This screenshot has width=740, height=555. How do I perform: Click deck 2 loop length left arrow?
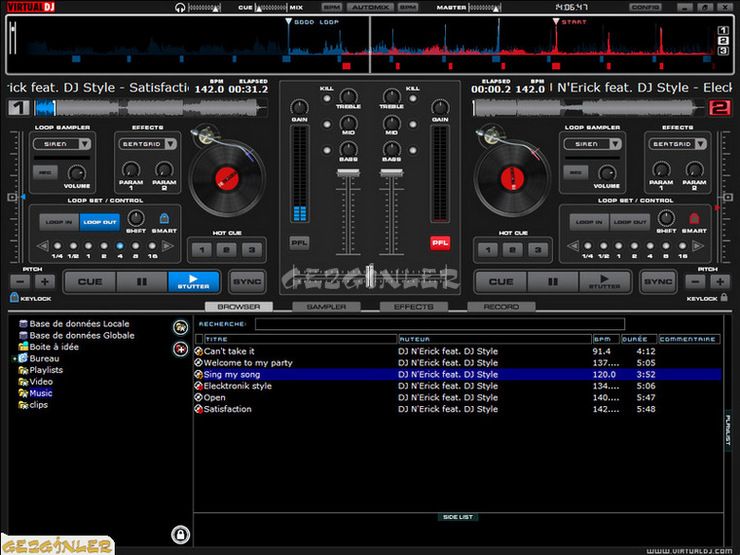point(573,246)
